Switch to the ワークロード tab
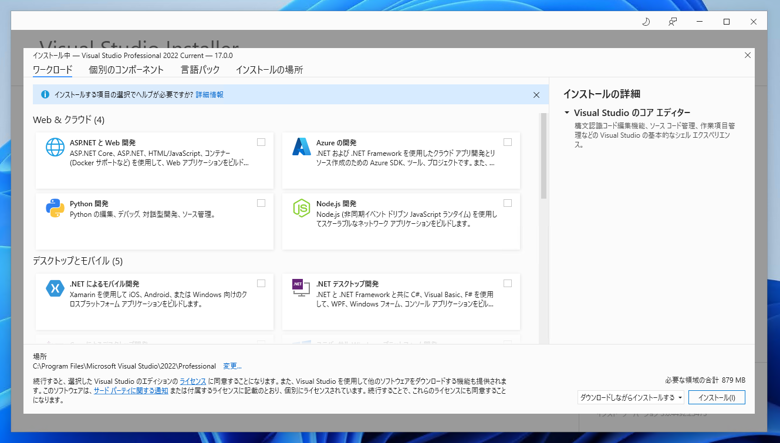The height and width of the screenshot is (443, 780). (x=52, y=70)
